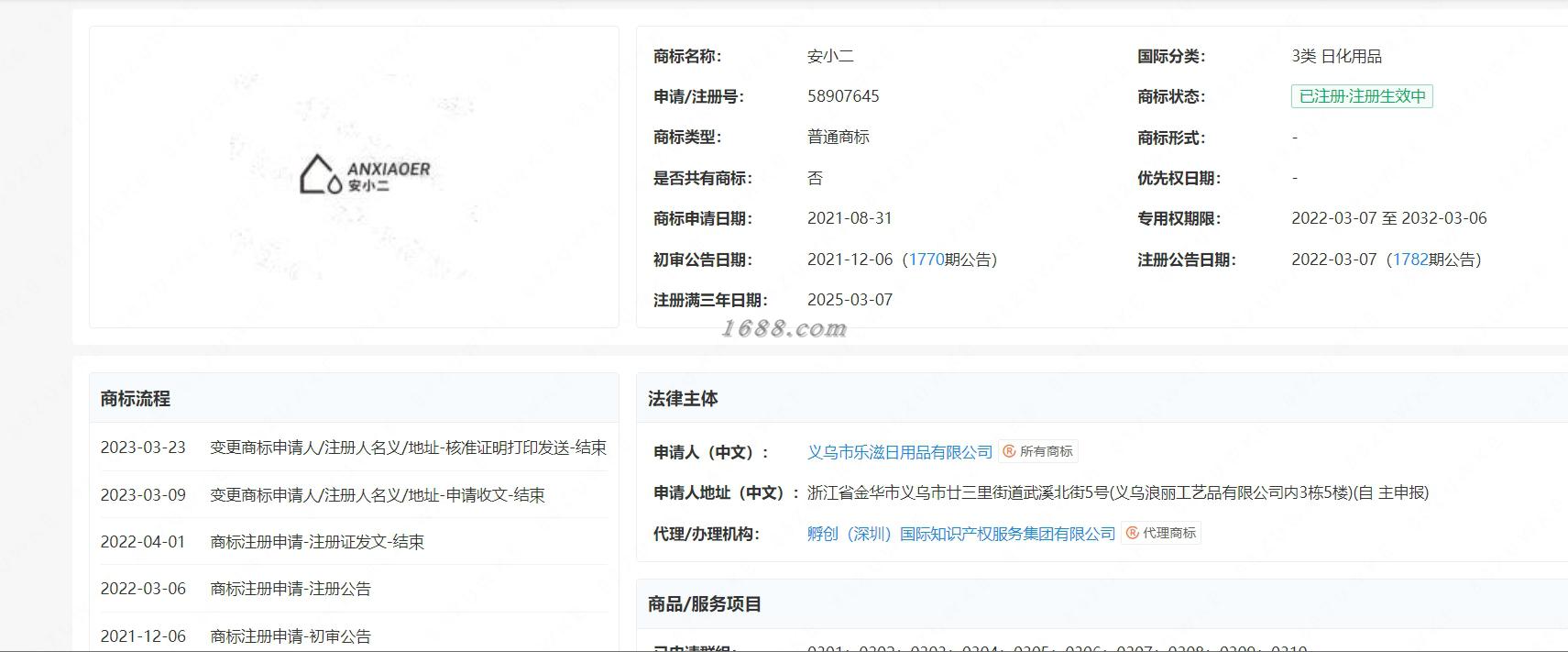Select trademark type value 普通商标
Viewport: 1568px width, 652px height.
[x=839, y=137]
